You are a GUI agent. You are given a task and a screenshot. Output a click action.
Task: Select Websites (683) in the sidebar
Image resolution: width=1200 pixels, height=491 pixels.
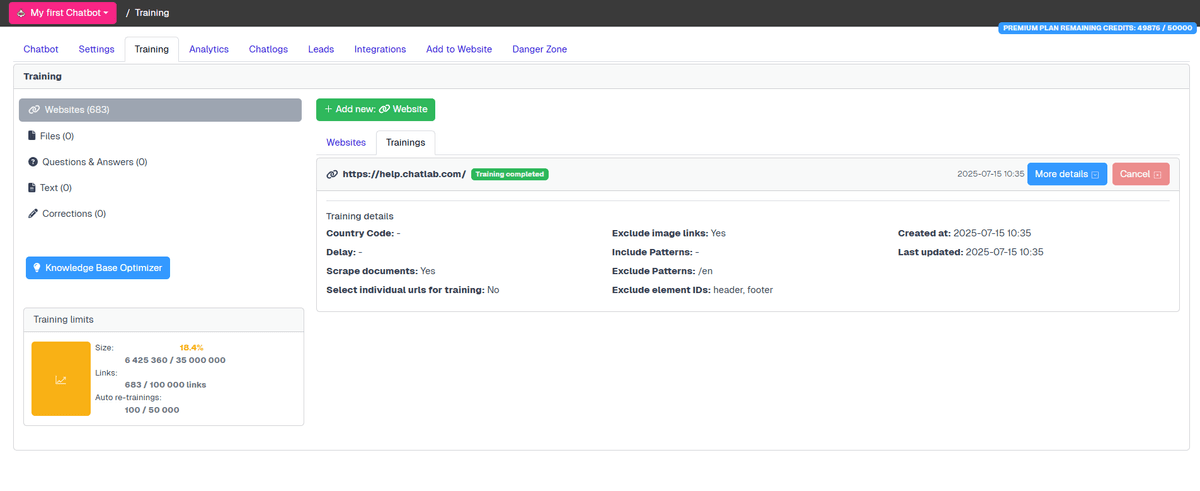[x=160, y=110]
